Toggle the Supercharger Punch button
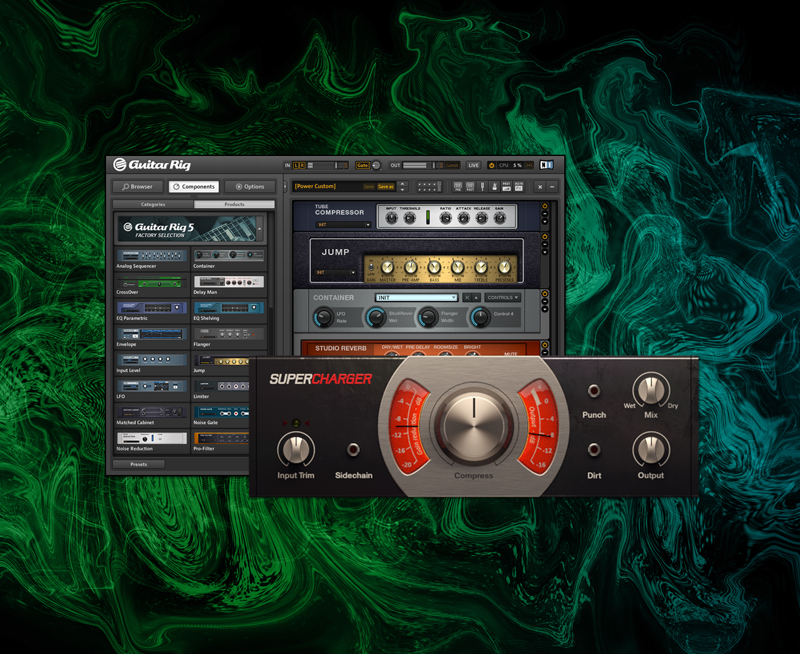Screen dimensions: 800x654 [593, 391]
